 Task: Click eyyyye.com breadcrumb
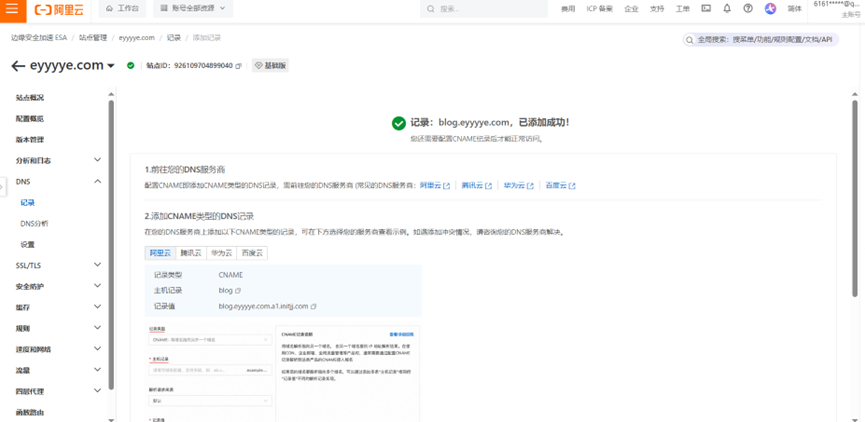pyautogui.click(x=137, y=38)
